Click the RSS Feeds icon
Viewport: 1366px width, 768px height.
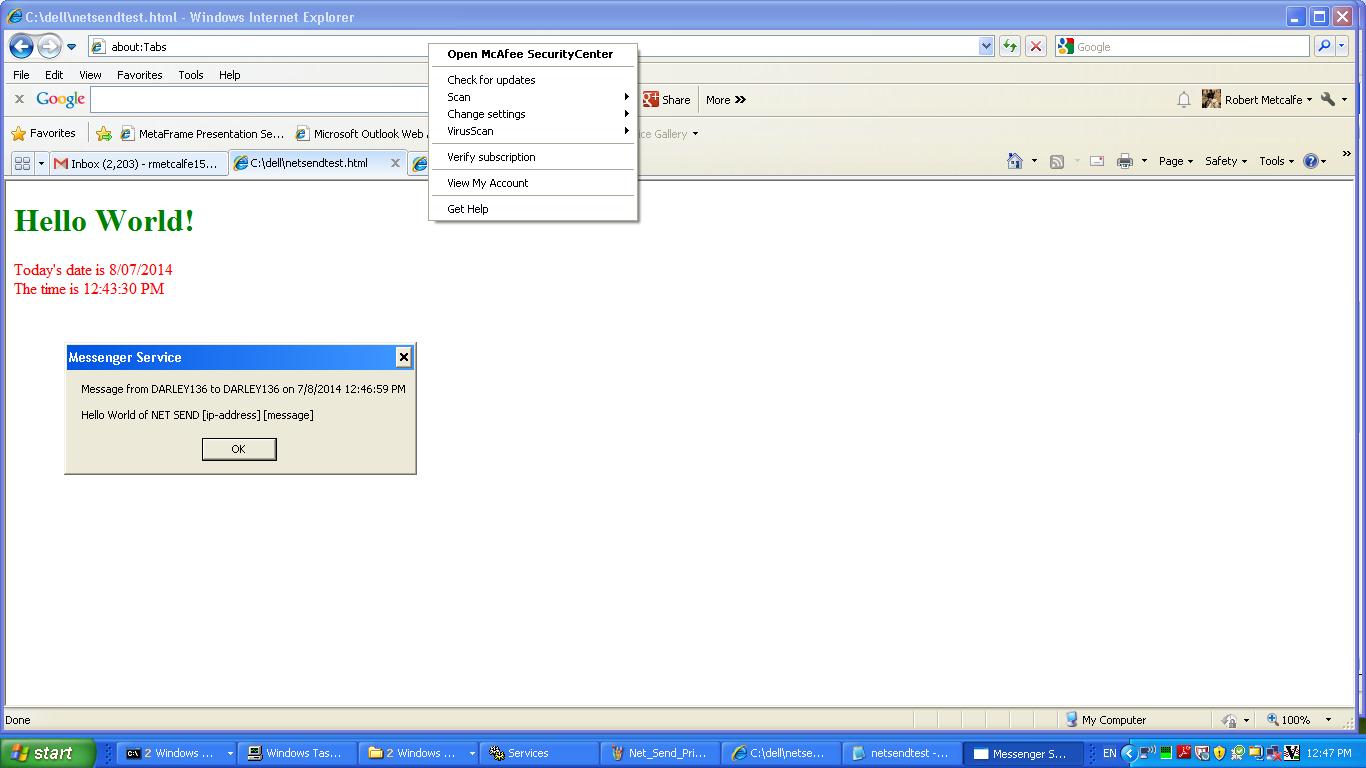pos(1057,161)
